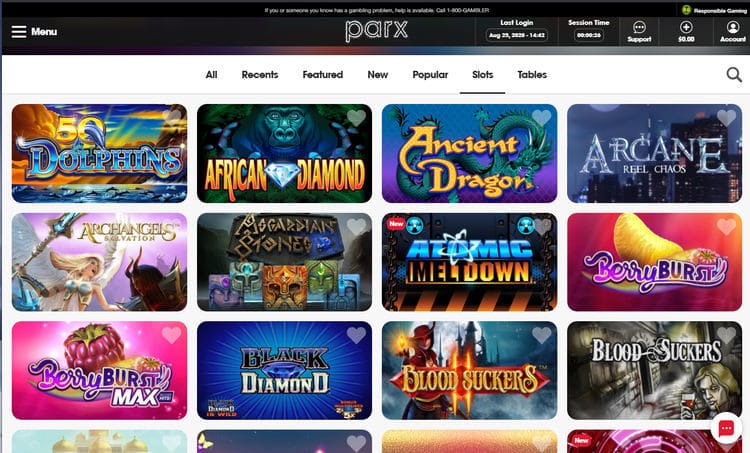Favorite African Diamond with its heart

point(356,118)
